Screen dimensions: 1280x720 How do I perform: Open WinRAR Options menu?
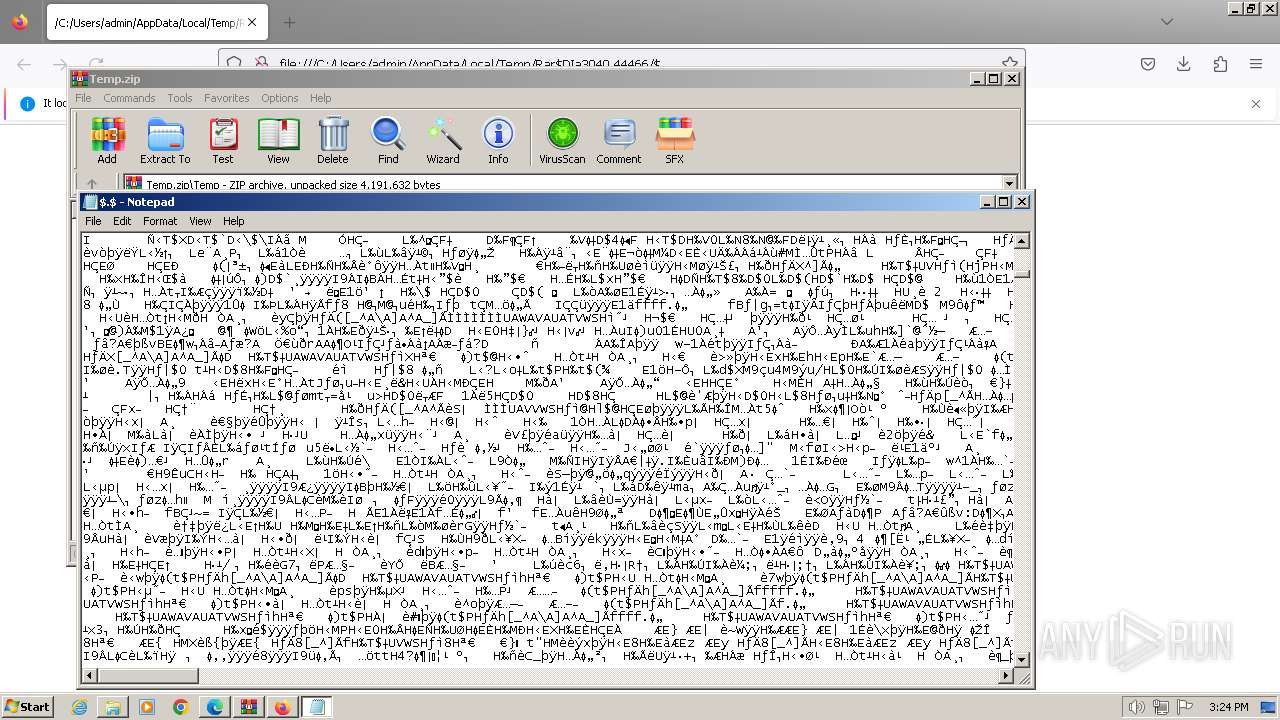coord(280,98)
